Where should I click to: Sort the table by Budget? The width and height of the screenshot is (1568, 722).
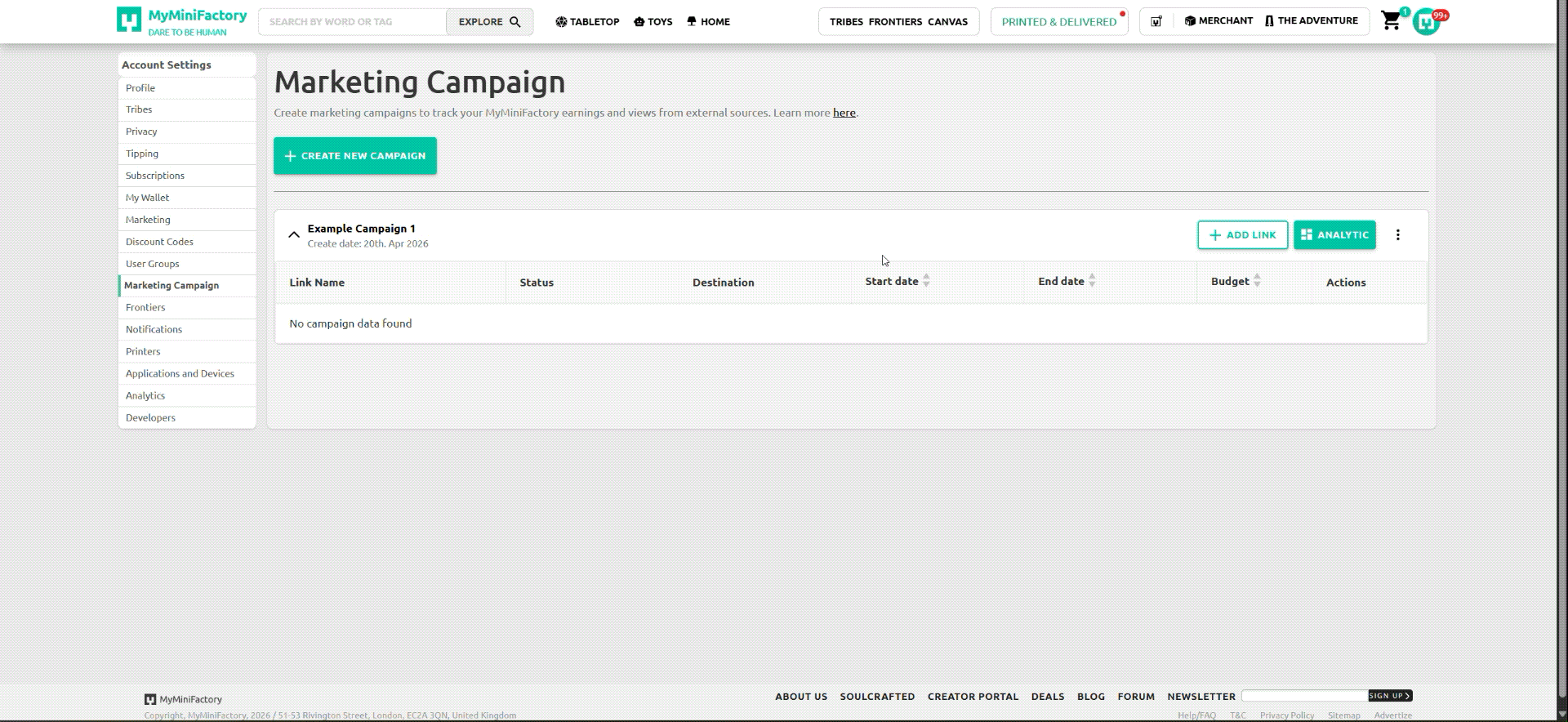click(x=1257, y=281)
